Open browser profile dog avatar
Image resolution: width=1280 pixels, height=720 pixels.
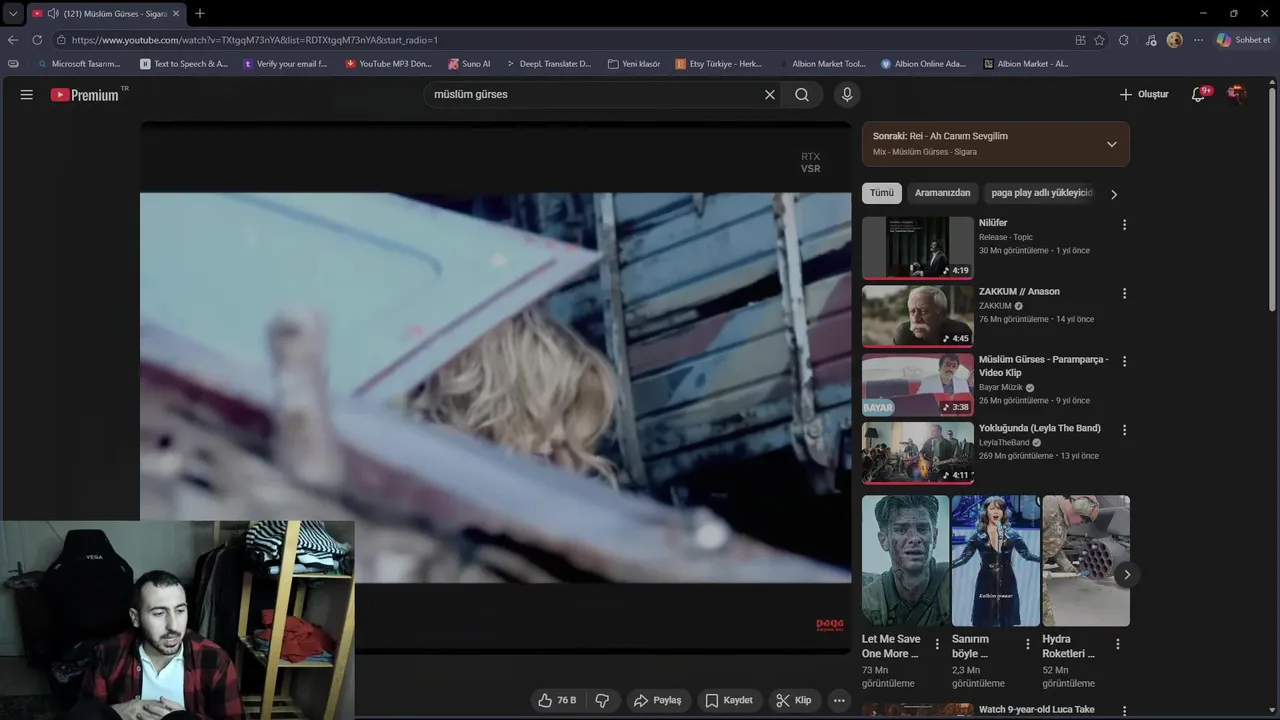tap(1174, 40)
